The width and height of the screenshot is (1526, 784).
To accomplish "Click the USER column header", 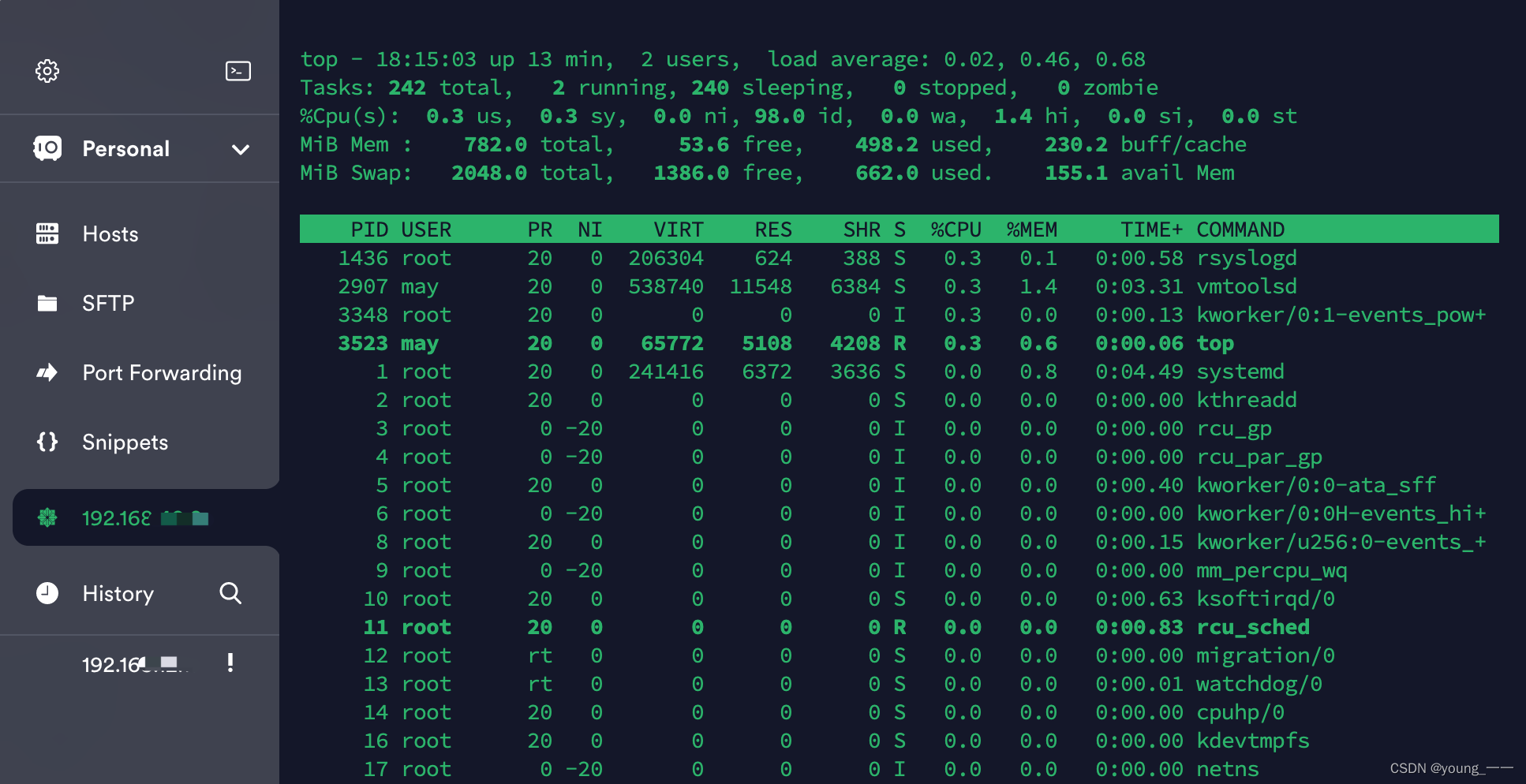I will (426, 230).
